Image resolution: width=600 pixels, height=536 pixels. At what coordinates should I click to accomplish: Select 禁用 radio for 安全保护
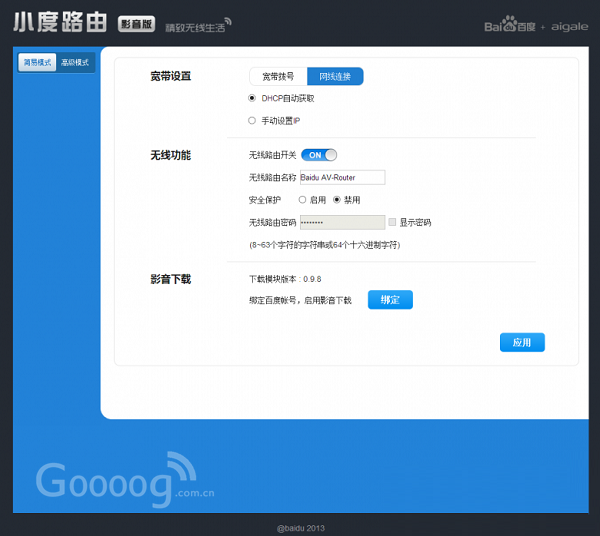(x=337, y=200)
